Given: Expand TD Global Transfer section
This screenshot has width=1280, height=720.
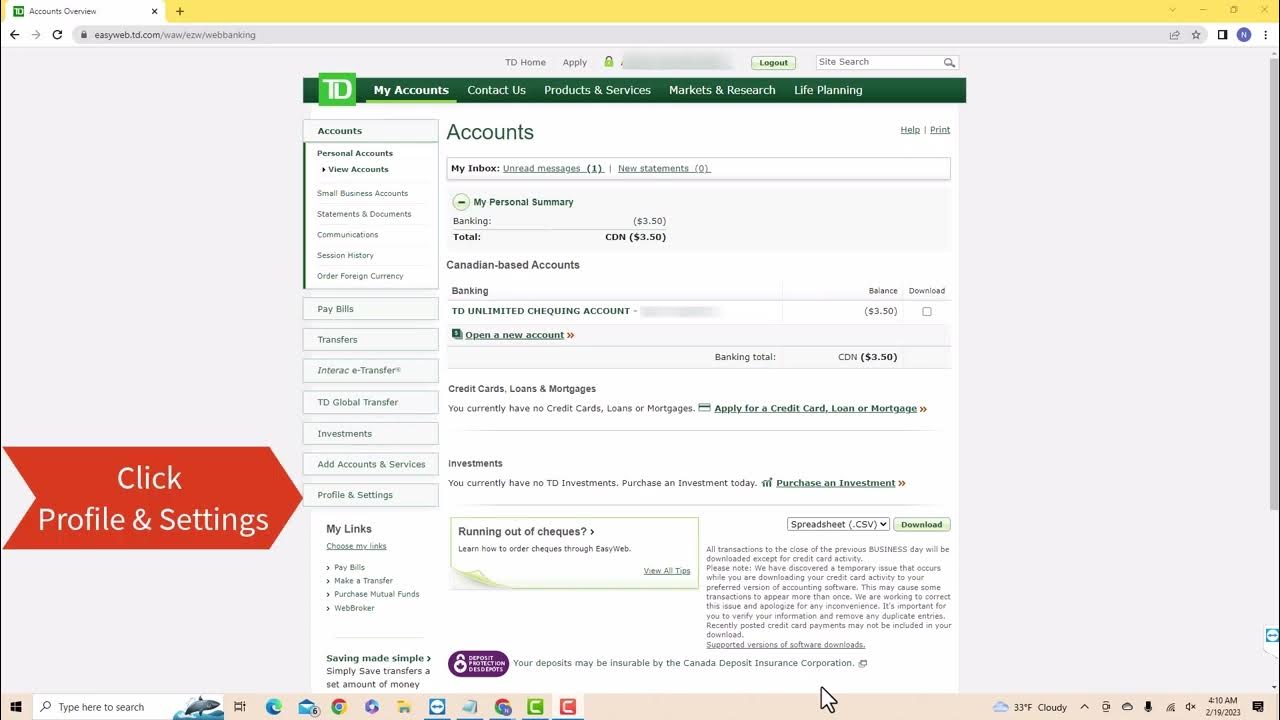Looking at the screenshot, I should [370, 402].
